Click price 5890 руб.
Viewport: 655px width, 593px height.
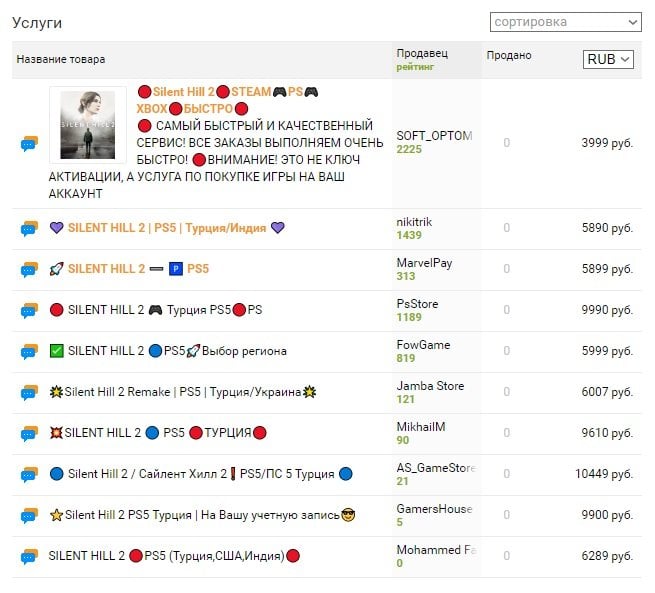(607, 228)
